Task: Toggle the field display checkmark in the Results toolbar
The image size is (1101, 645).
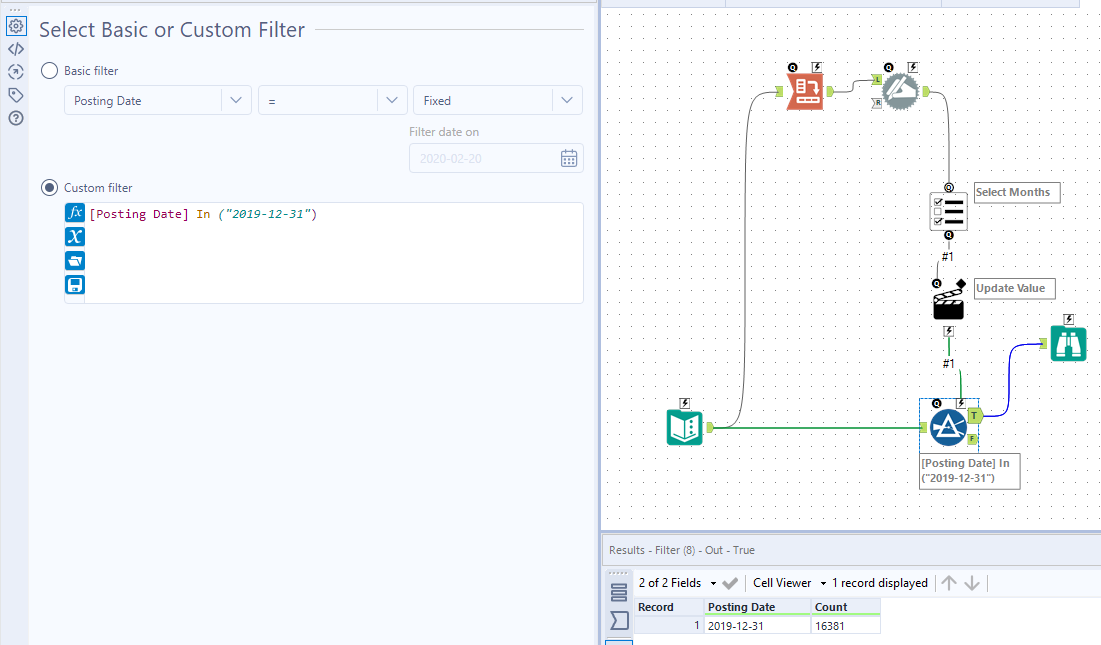Action: click(729, 582)
